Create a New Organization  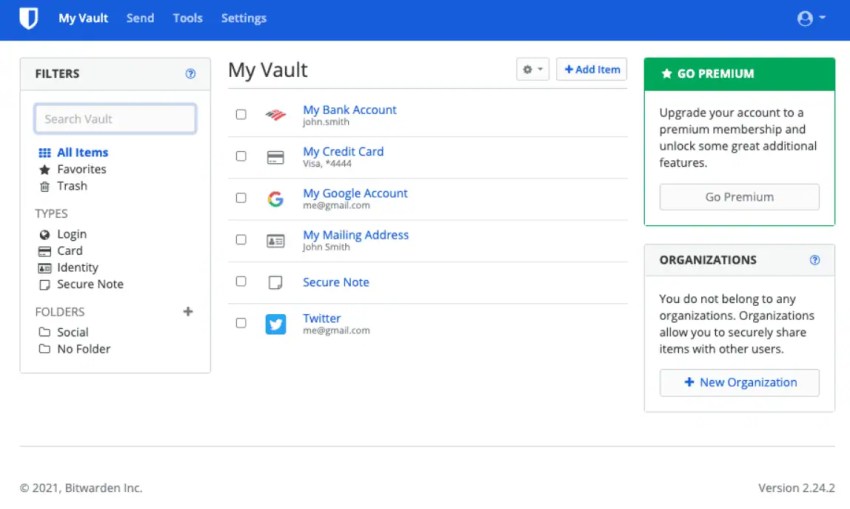pyautogui.click(x=739, y=382)
